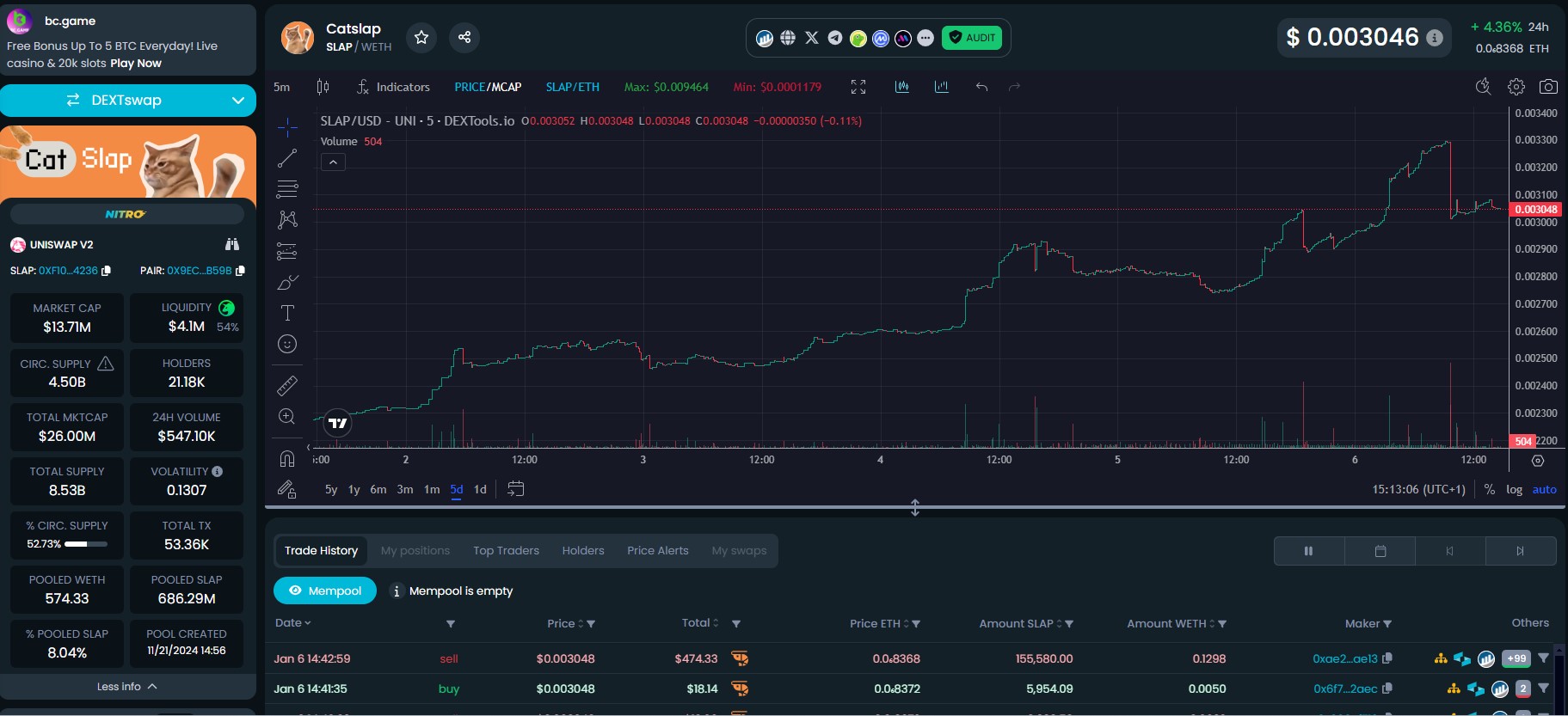Screen dimensions: 1568x716
Task: Jump to the first trade history page
Action: 1450,551
